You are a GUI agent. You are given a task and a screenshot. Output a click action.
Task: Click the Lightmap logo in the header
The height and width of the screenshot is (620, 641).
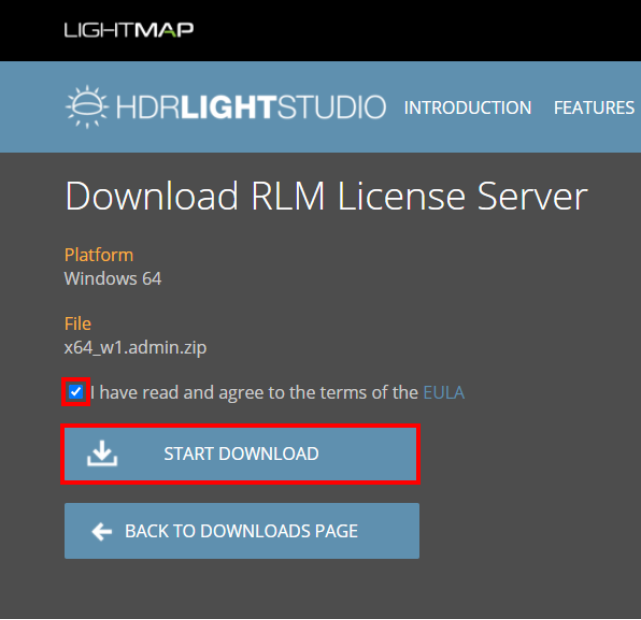click(x=129, y=30)
